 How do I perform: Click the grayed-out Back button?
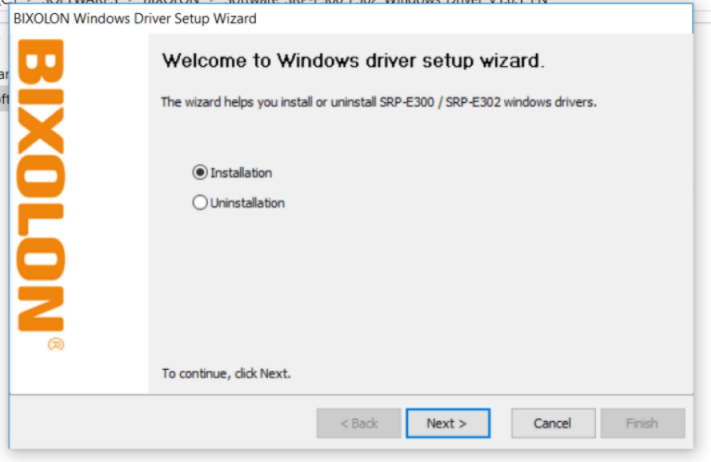(x=359, y=423)
